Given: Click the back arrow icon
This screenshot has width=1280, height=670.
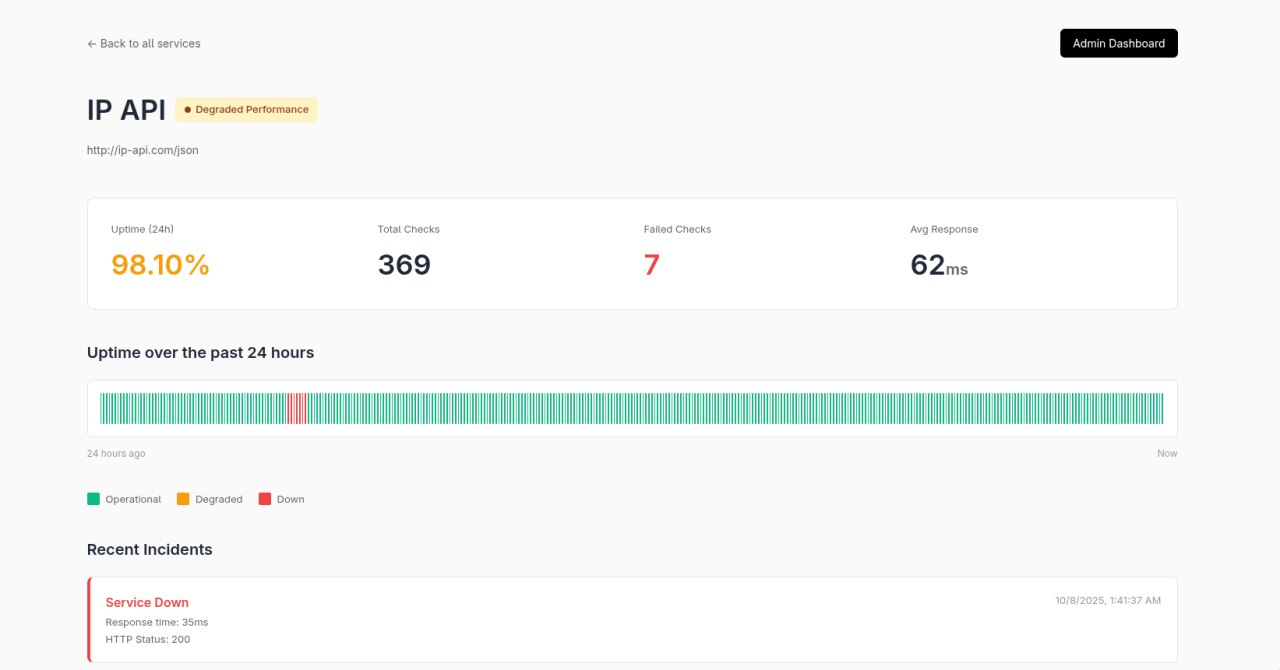Looking at the screenshot, I should 90,43.
